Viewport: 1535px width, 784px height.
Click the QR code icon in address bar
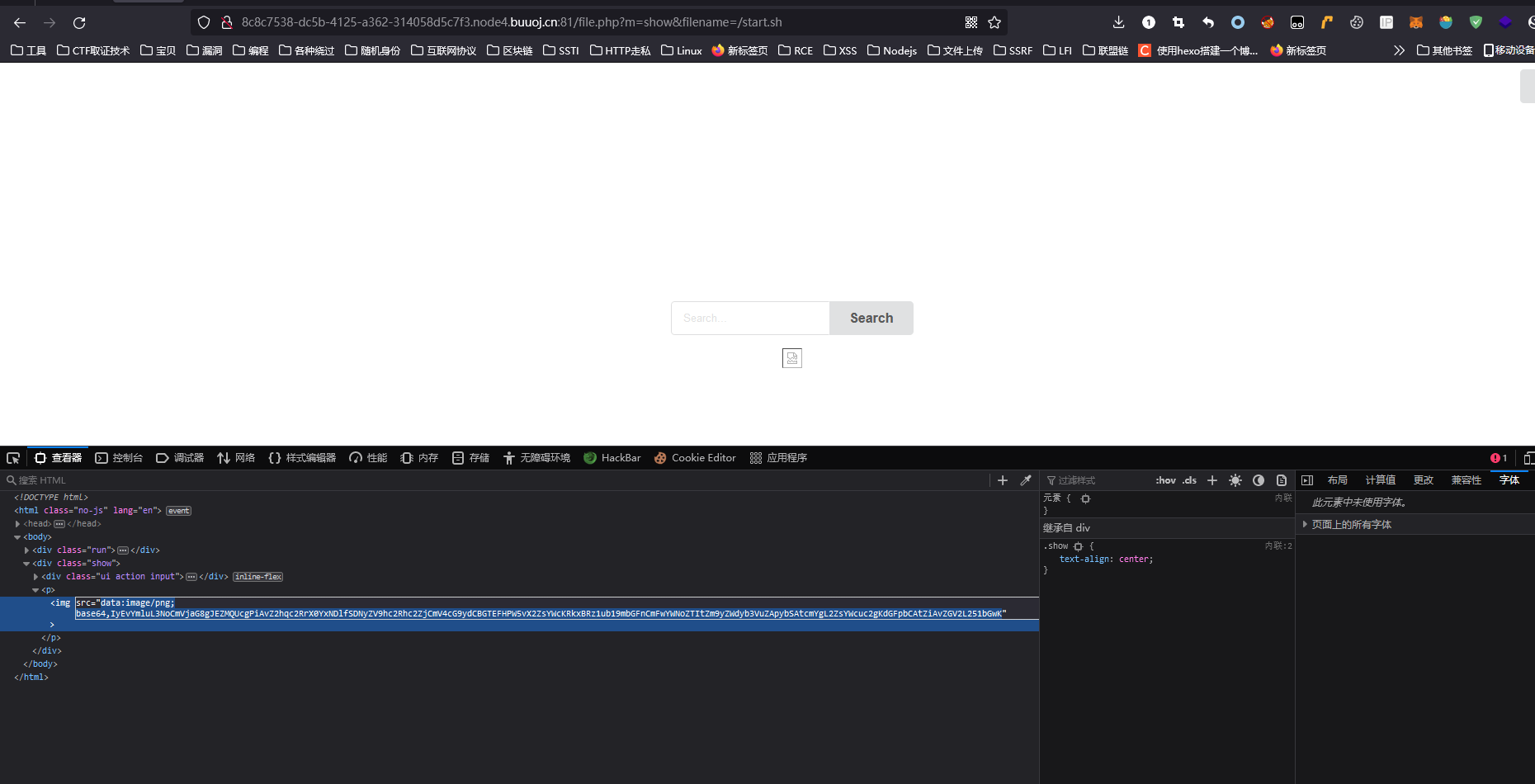[971, 22]
